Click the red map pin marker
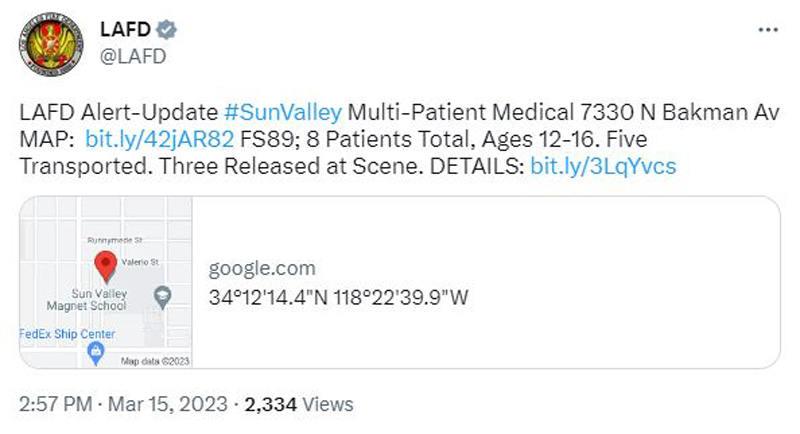The image size is (800, 434). (106, 266)
